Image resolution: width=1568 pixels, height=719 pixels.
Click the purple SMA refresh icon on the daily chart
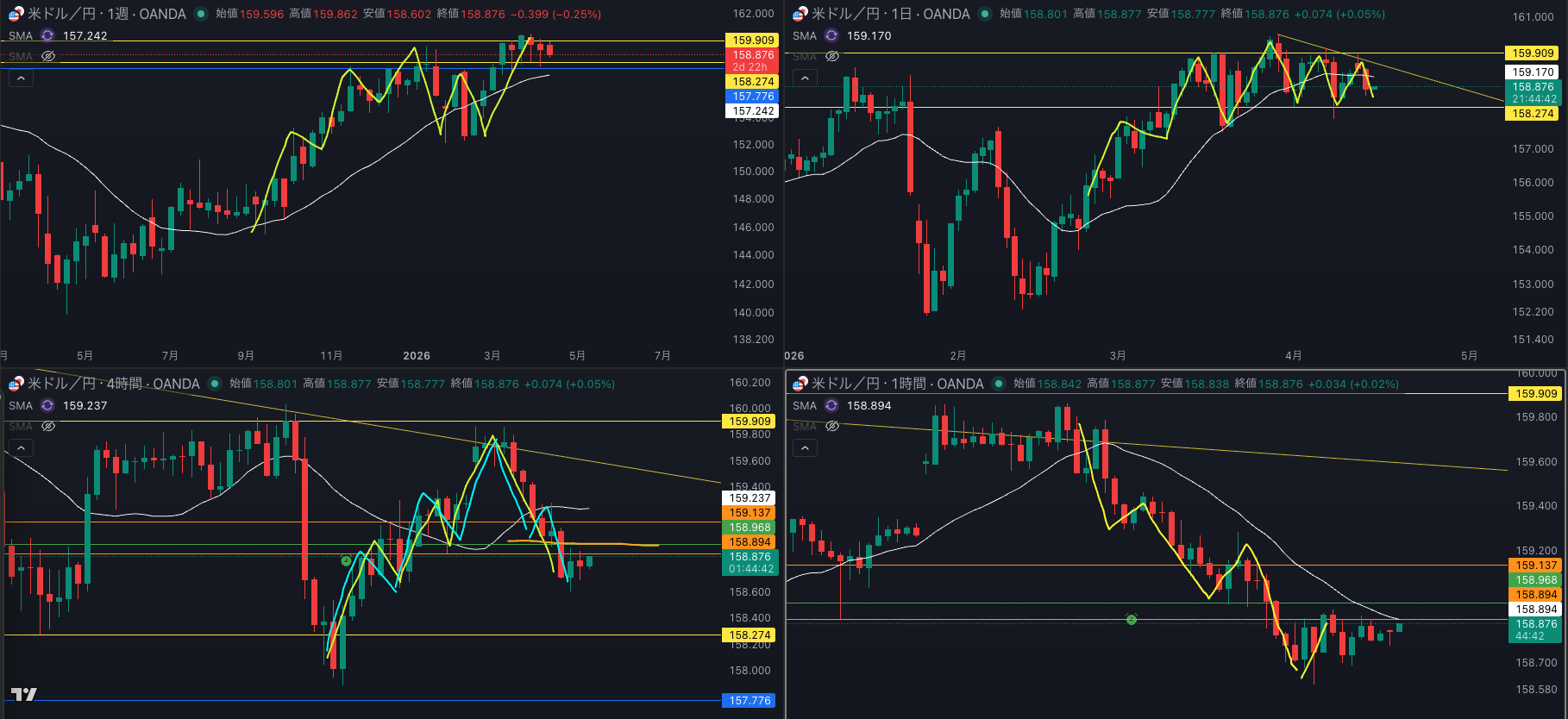click(x=831, y=35)
